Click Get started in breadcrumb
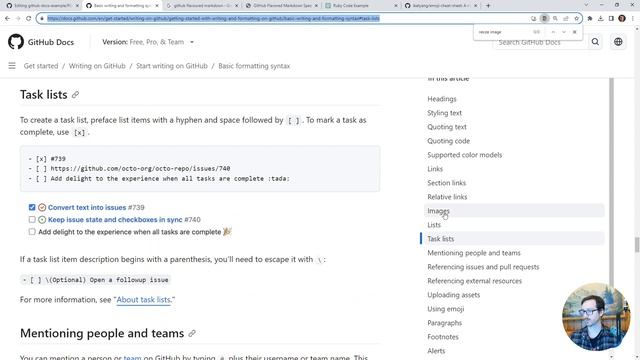 [41, 66]
